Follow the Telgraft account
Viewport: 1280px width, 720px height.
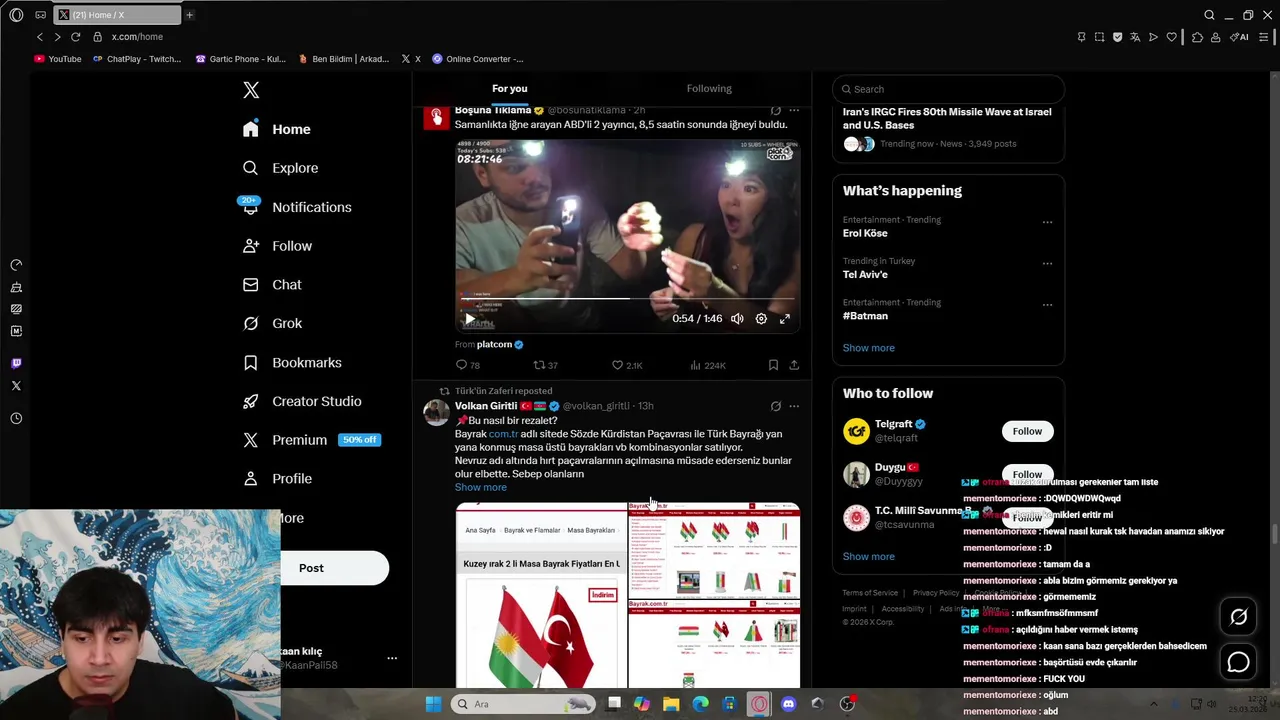coord(1027,431)
